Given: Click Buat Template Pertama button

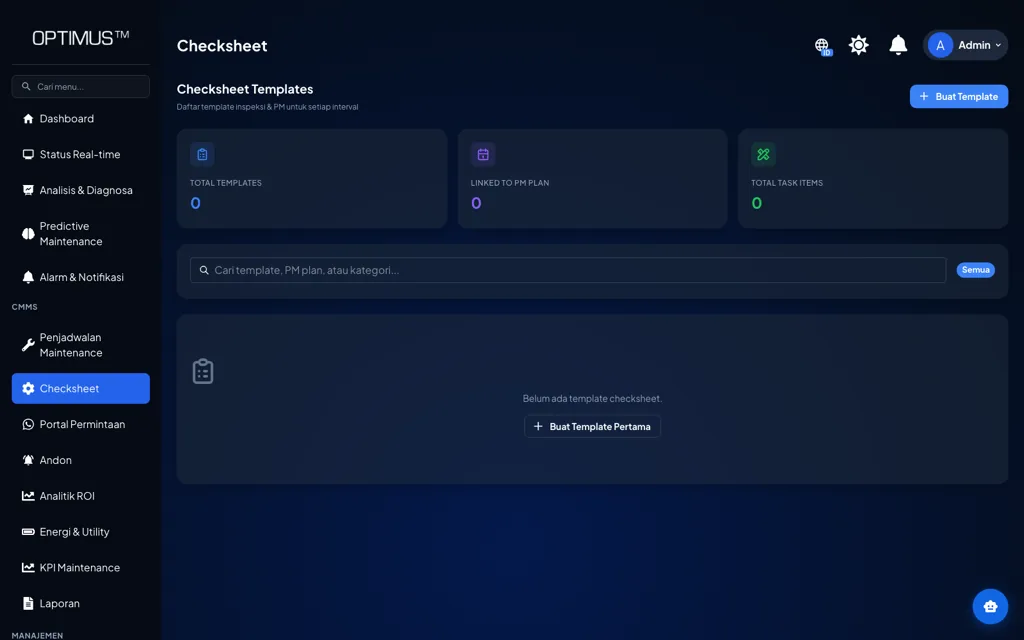Looking at the screenshot, I should point(592,426).
